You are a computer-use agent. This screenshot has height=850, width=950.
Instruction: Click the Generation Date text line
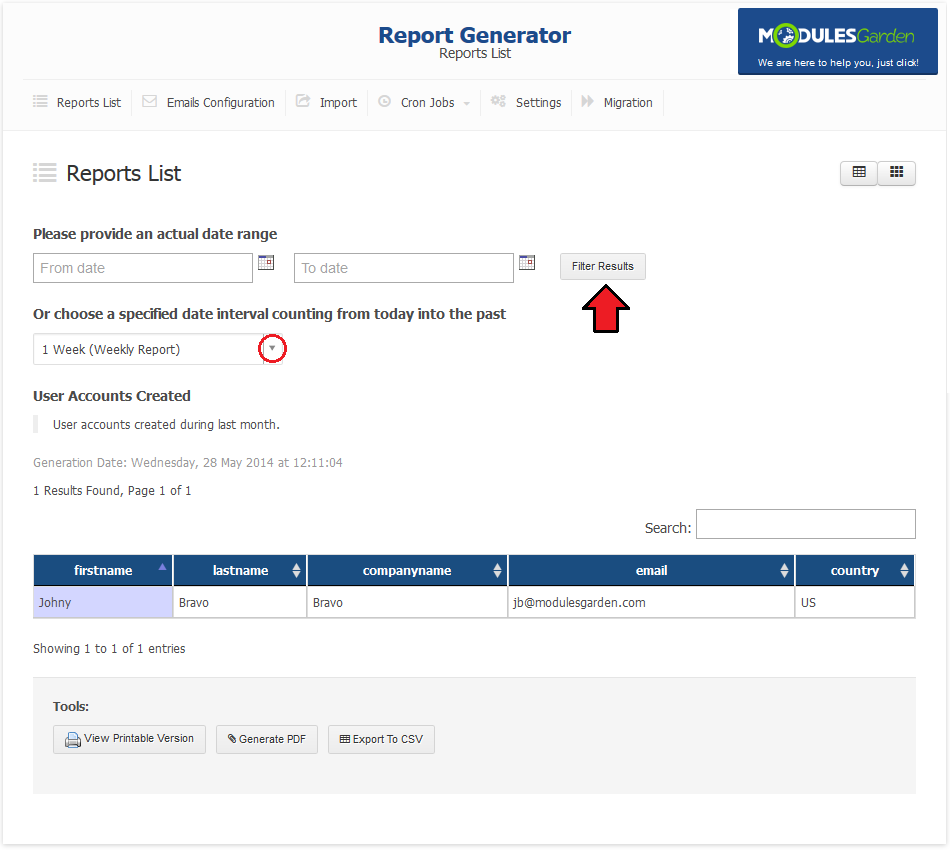point(188,462)
